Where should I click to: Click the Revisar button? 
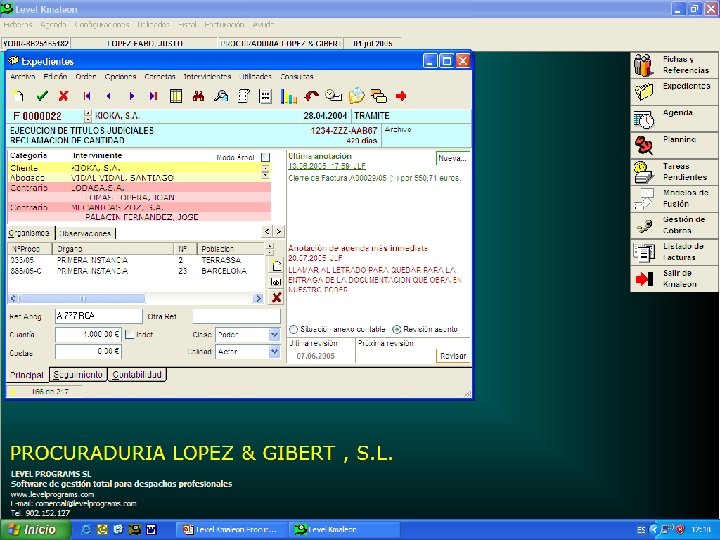coord(453,356)
